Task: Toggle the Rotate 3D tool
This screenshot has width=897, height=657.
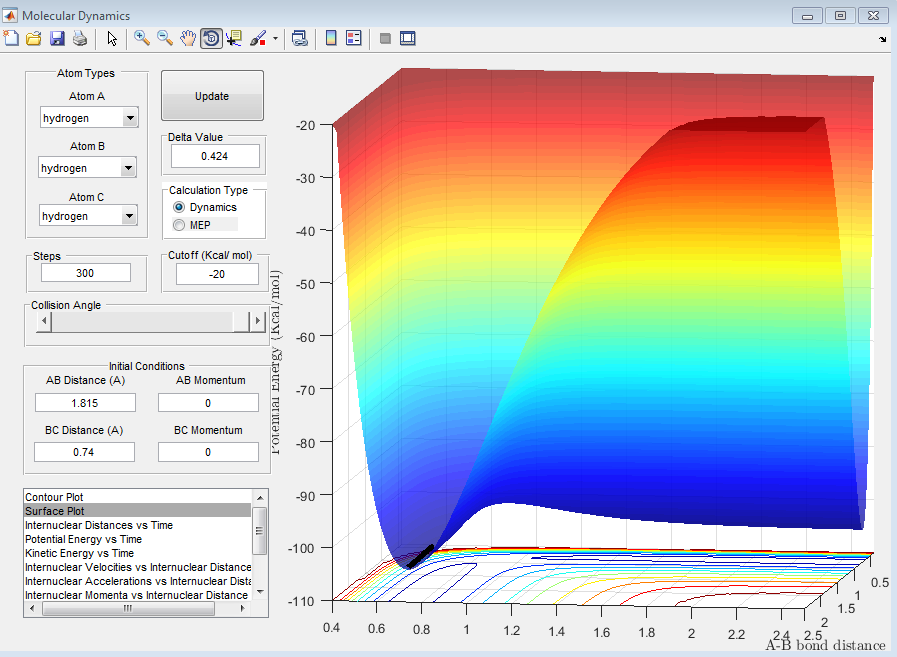Action: (x=211, y=38)
